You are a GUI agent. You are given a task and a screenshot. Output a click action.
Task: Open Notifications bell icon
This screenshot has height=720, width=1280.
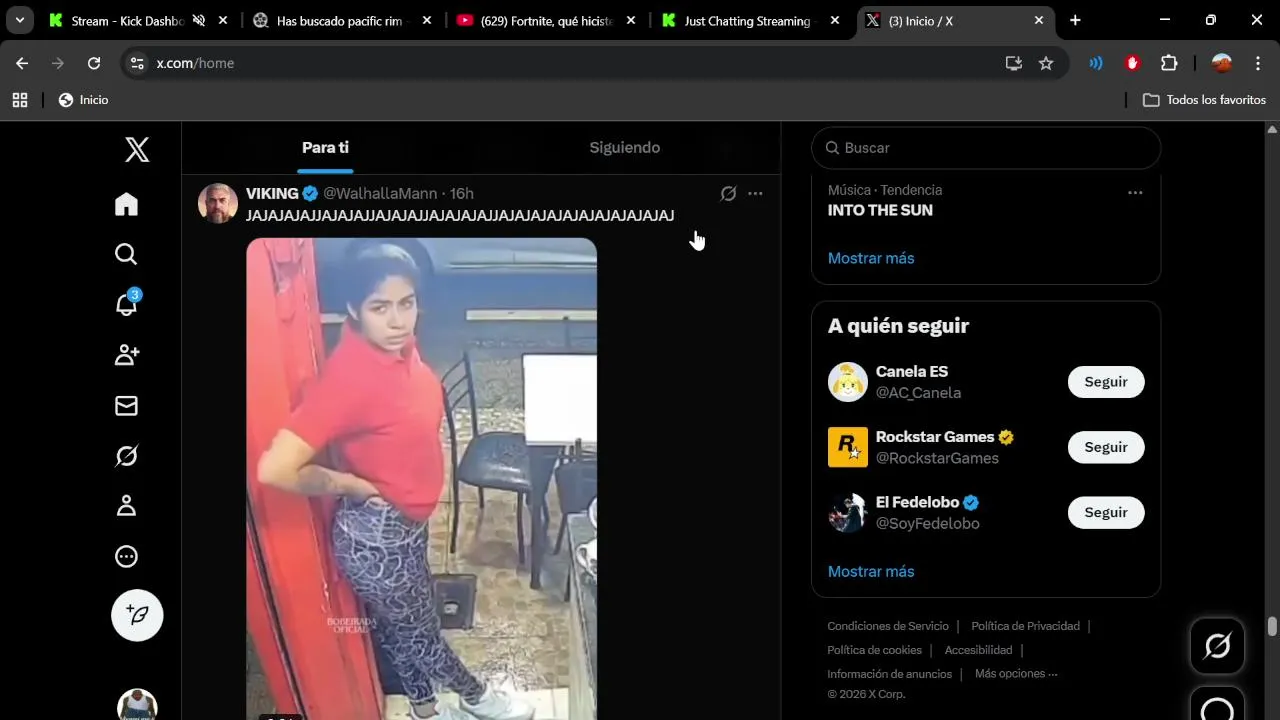(x=126, y=304)
